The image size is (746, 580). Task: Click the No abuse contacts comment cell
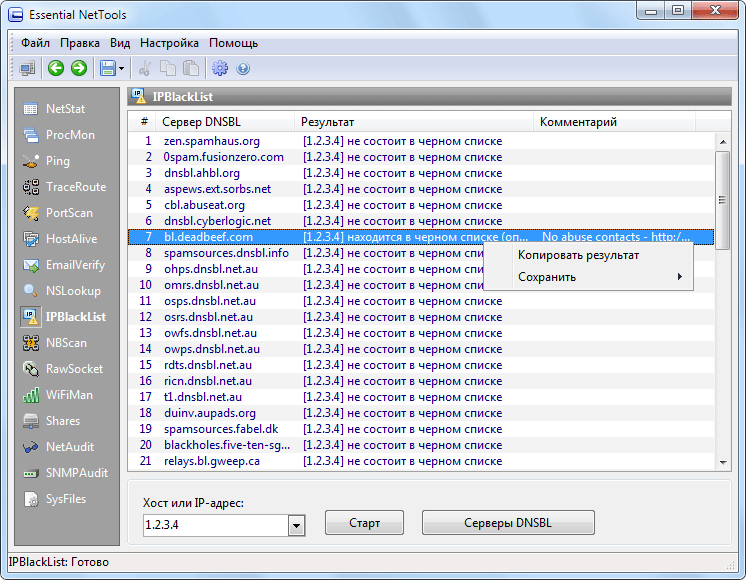(616, 237)
